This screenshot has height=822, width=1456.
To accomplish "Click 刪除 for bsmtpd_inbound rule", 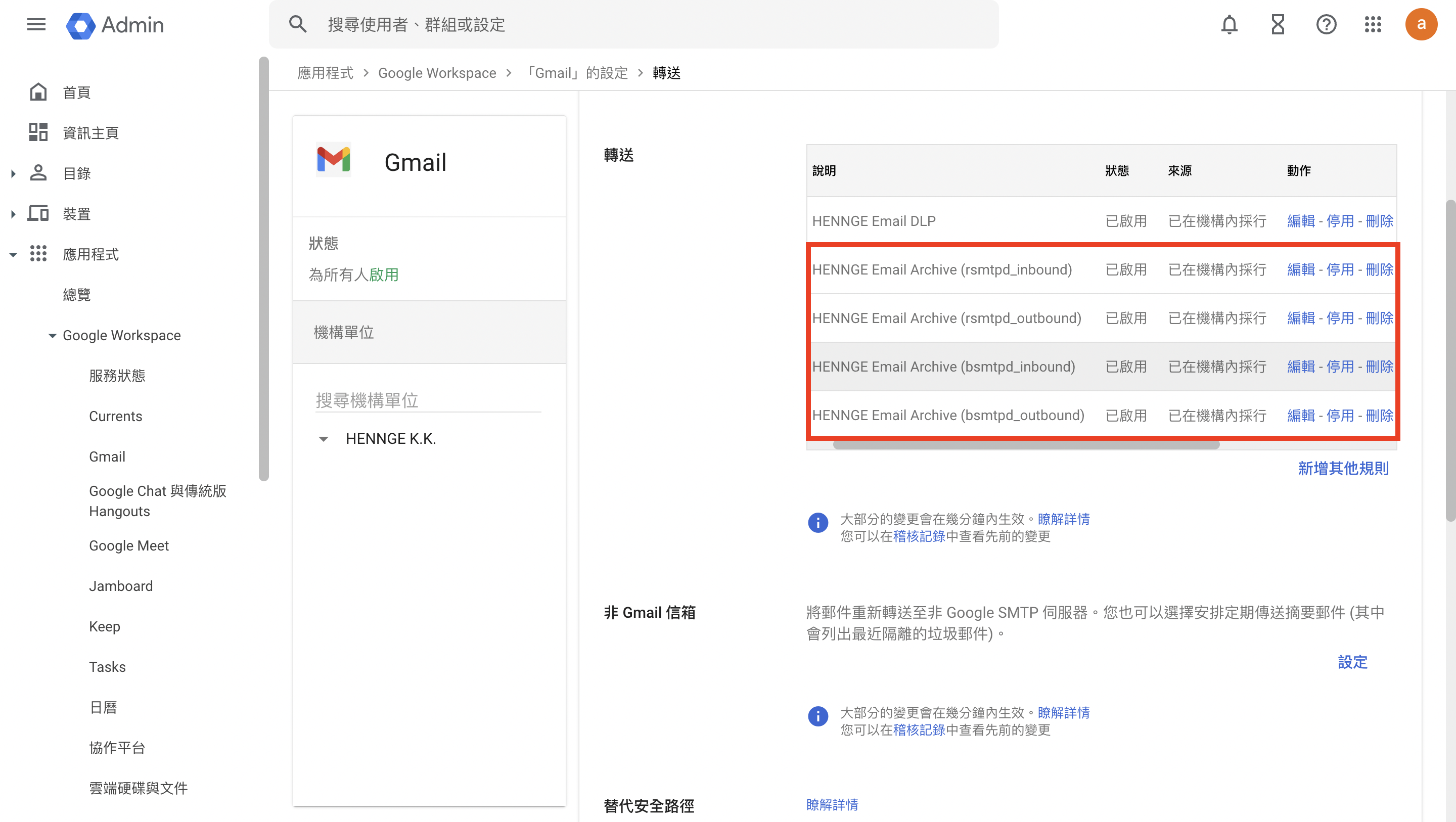I will [1379, 367].
